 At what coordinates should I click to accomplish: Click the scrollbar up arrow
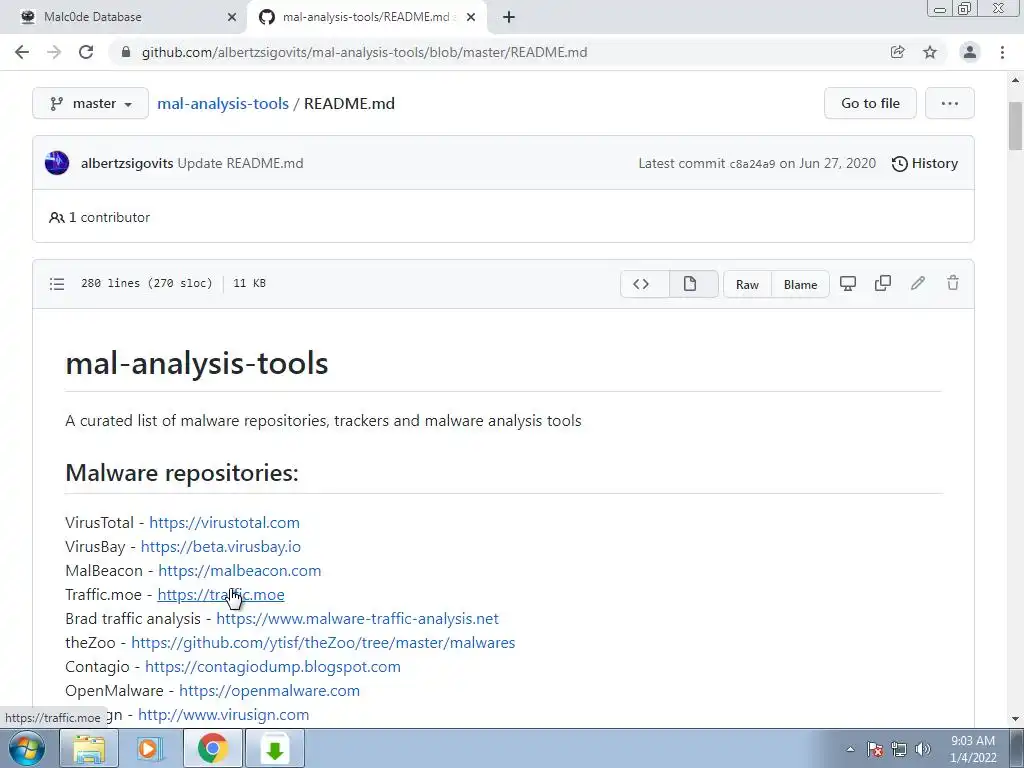[x=1015, y=80]
